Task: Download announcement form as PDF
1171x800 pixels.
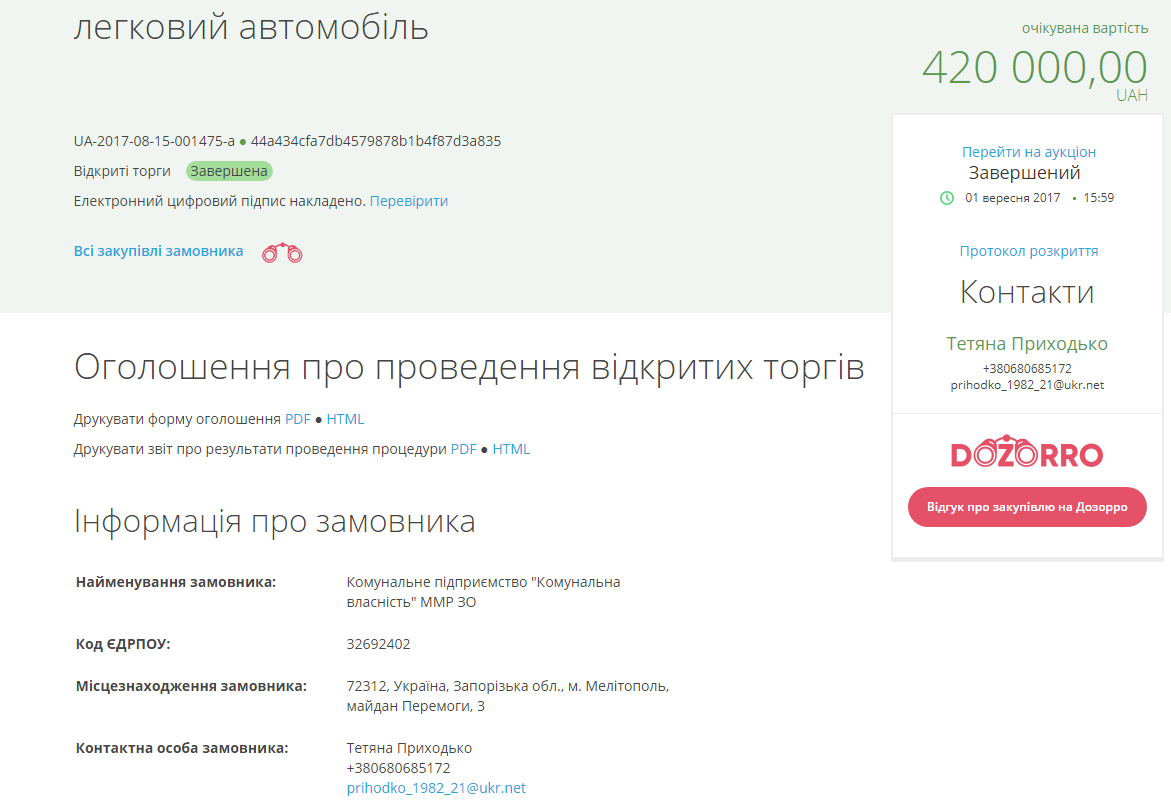Action: point(296,419)
